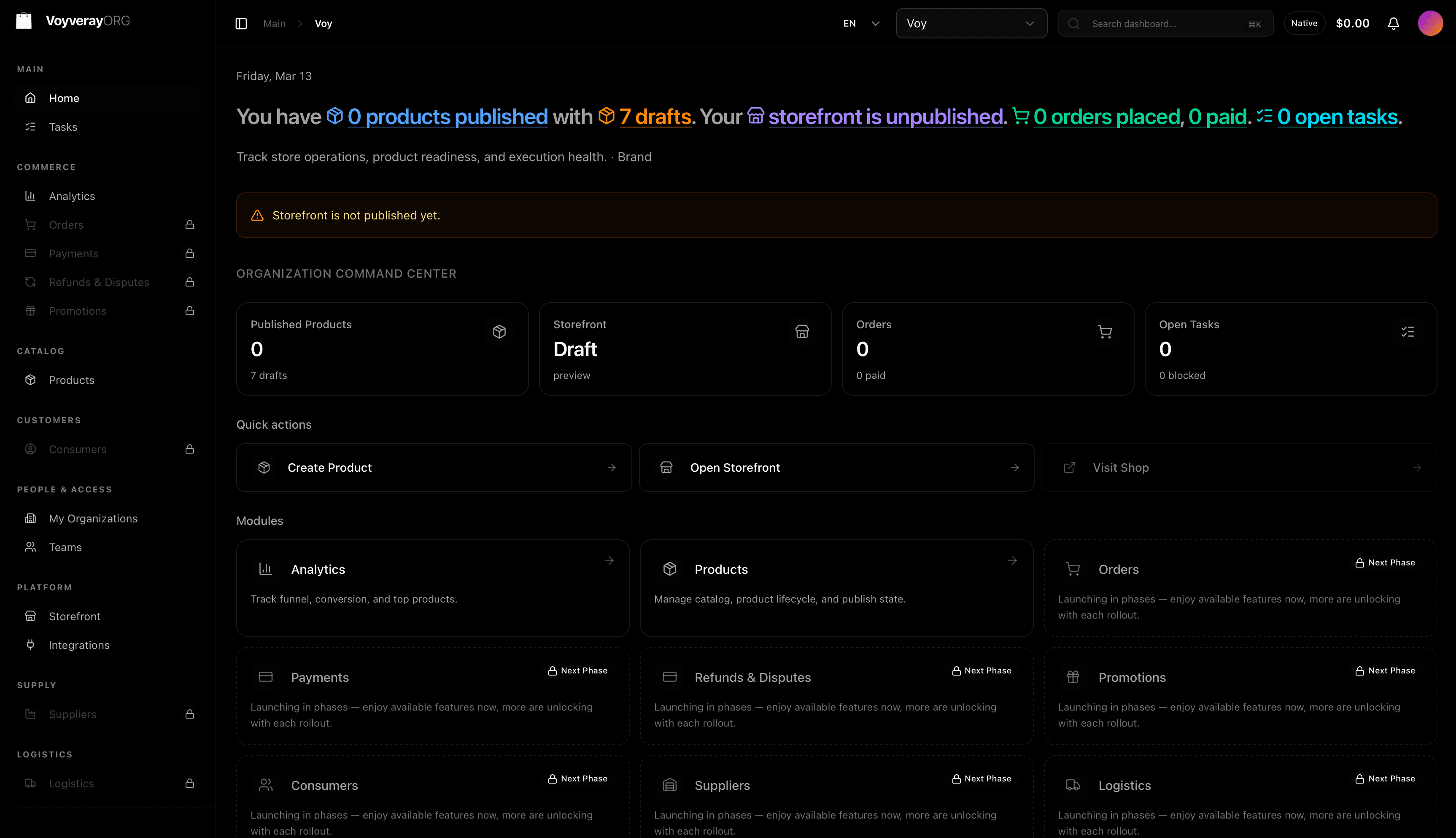The width and height of the screenshot is (1456, 838).
Task: Toggle the sidebar panel icon
Action: tap(241, 24)
